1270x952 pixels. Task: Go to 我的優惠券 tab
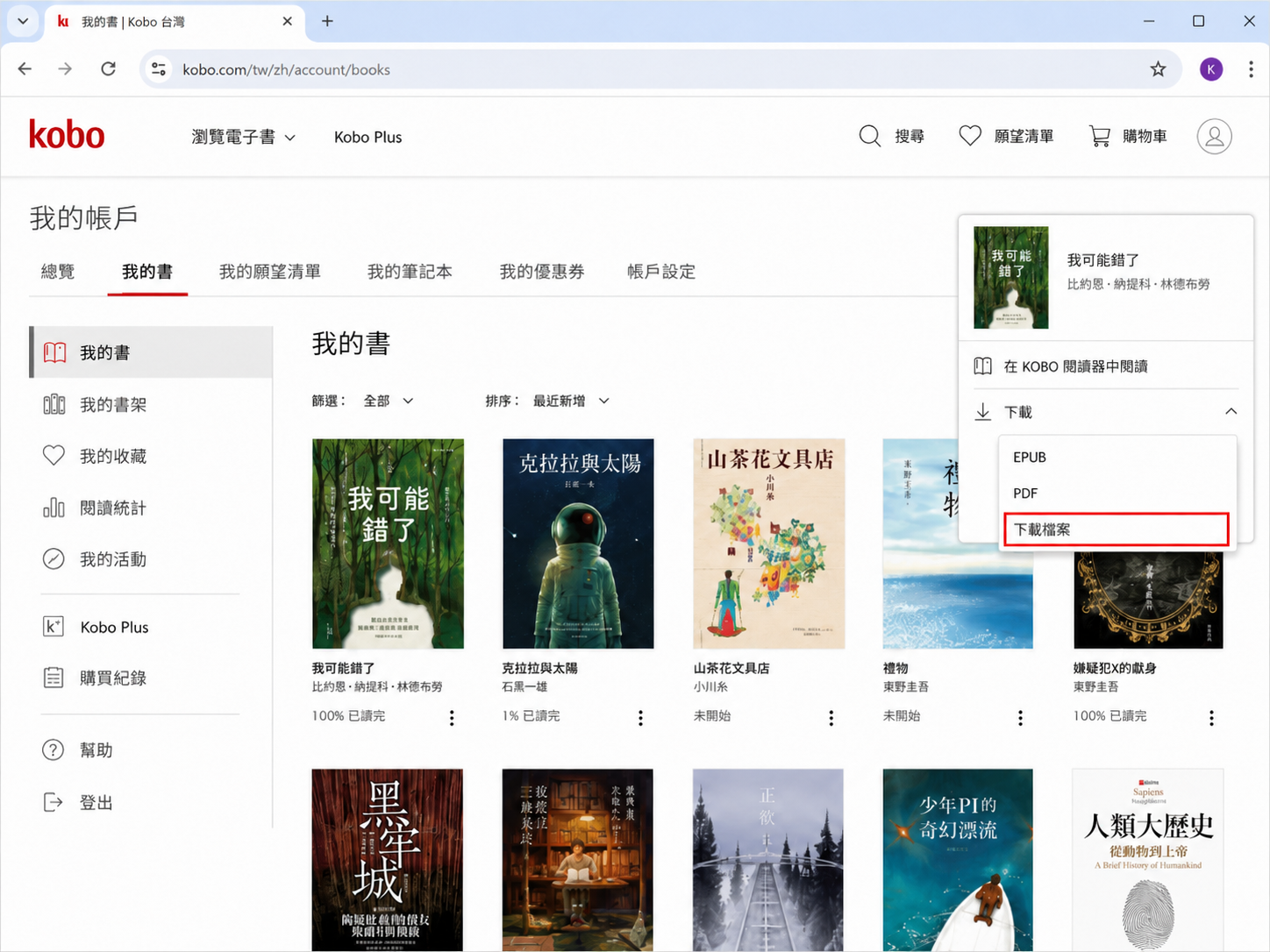[542, 272]
